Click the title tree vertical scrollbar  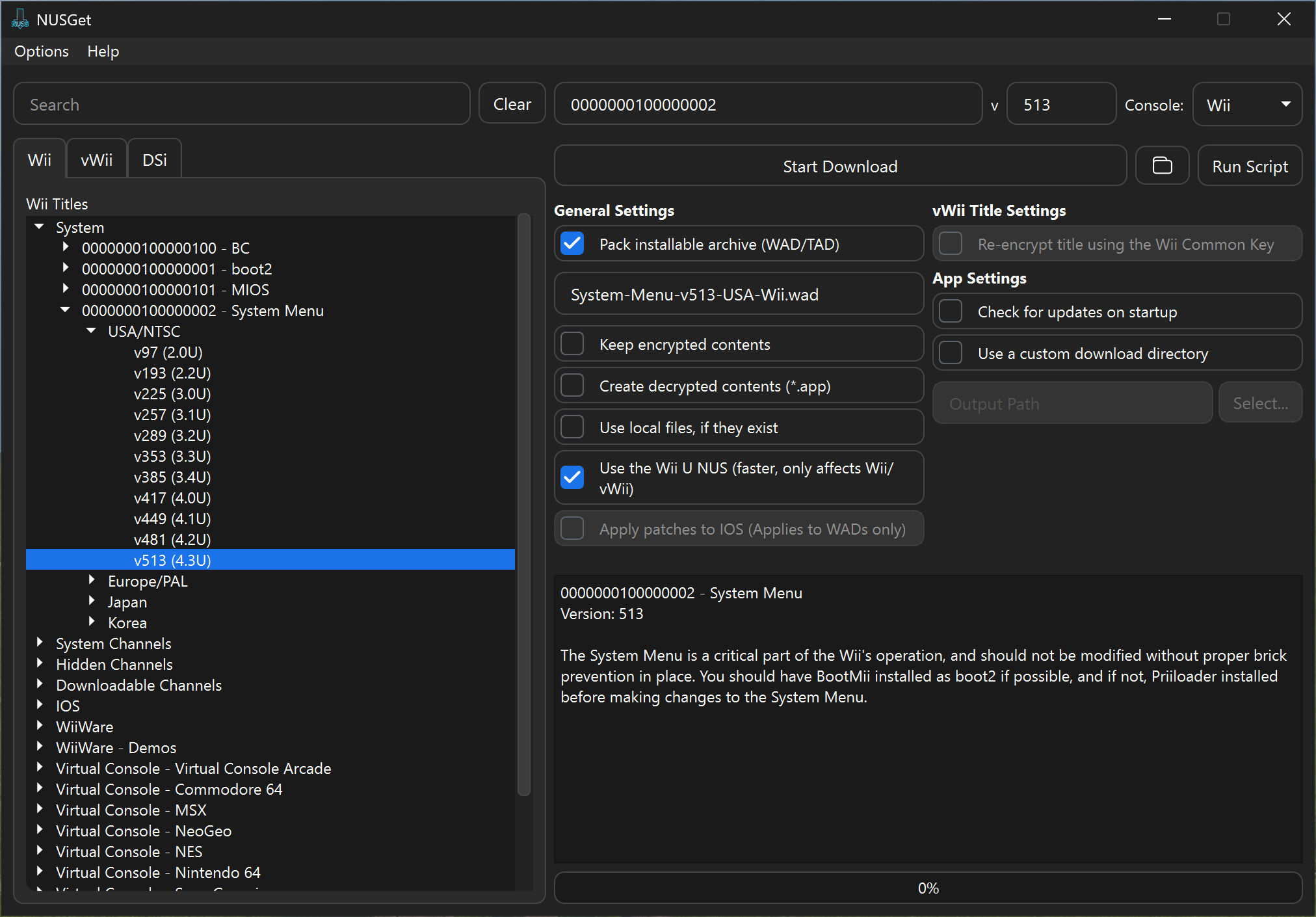tap(523, 505)
